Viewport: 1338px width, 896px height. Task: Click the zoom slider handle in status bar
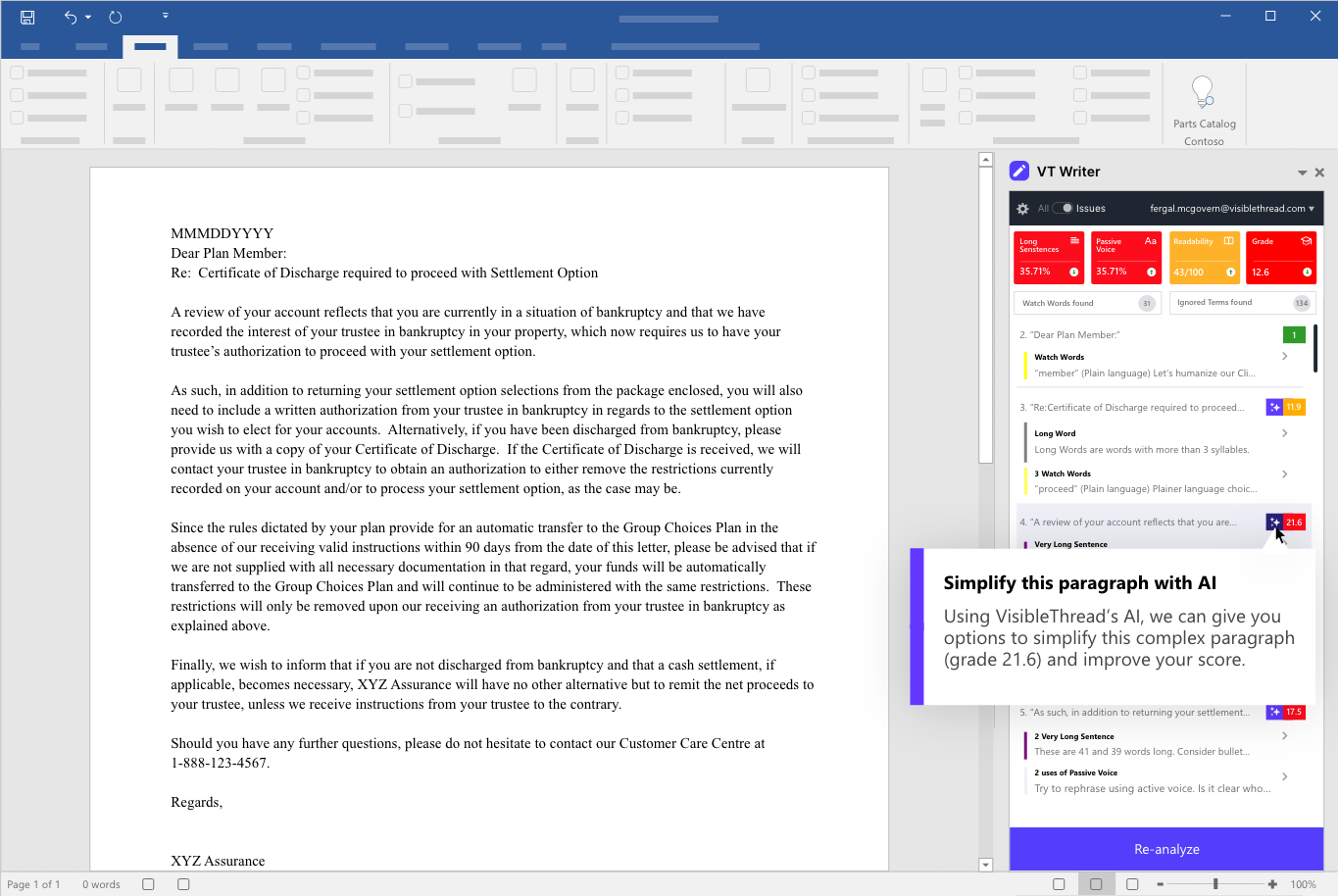pyautogui.click(x=1215, y=884)
